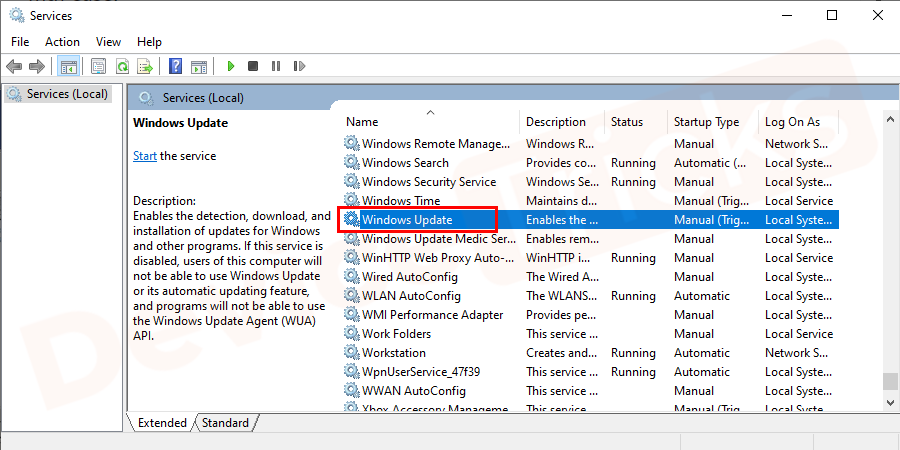The height and width of the screenshot is (450, 900).
Task: Click the Services title bar icon
Action: point(17,15)
